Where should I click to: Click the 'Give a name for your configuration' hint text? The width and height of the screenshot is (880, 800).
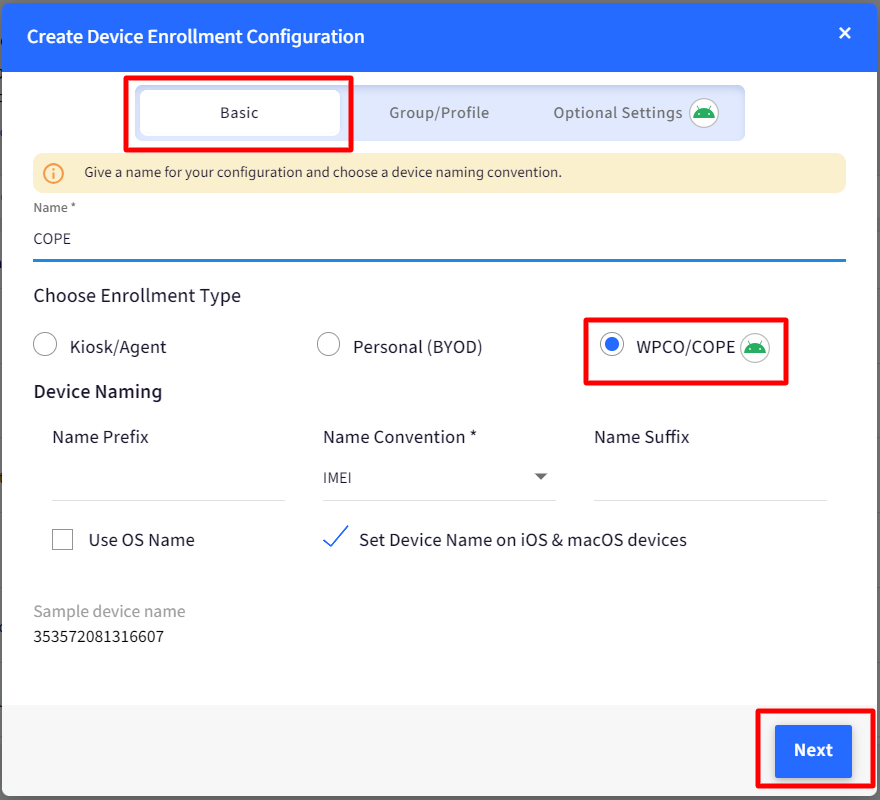point(323,172)
